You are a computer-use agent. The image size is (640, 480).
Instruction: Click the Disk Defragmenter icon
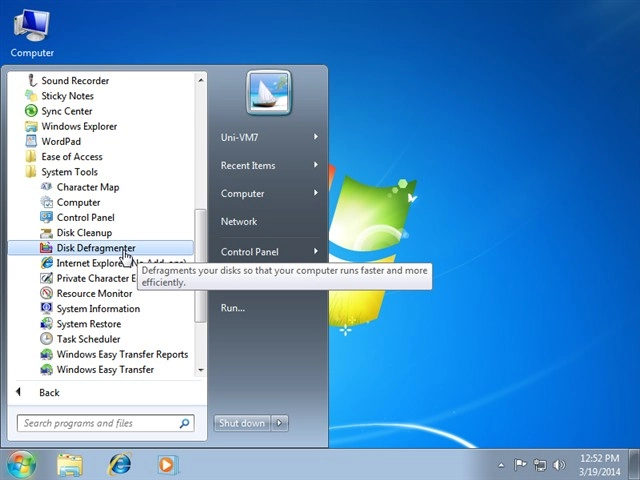[46, 248]
